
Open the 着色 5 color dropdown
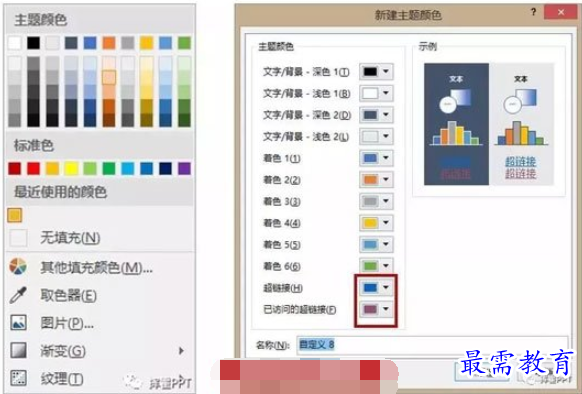pyautogui.click(x=376, y=244)
